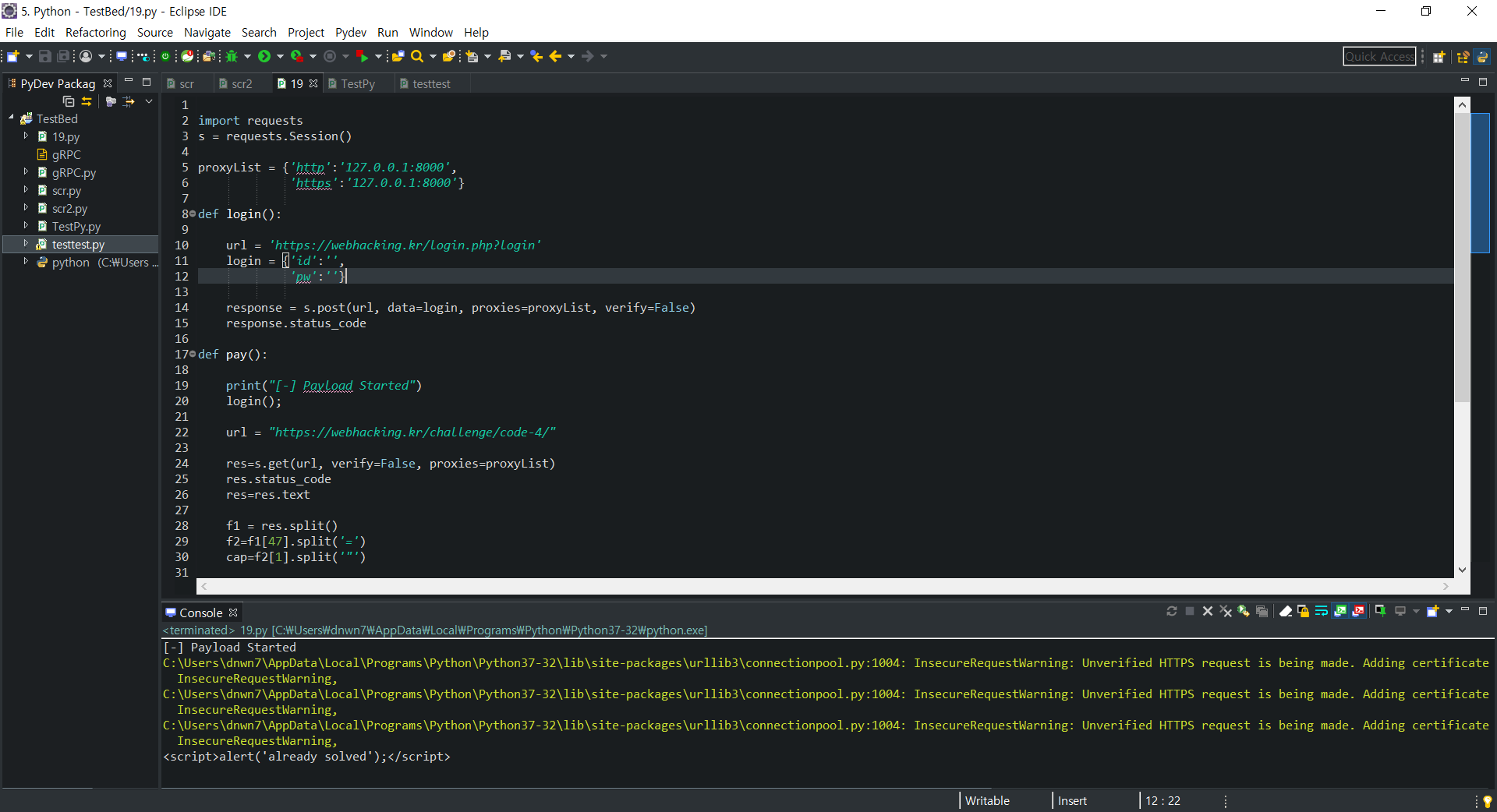Image resolution: width=1497 pixels, height=812 pixels.
Task: Minimize the Console view
Action: 1465,610
